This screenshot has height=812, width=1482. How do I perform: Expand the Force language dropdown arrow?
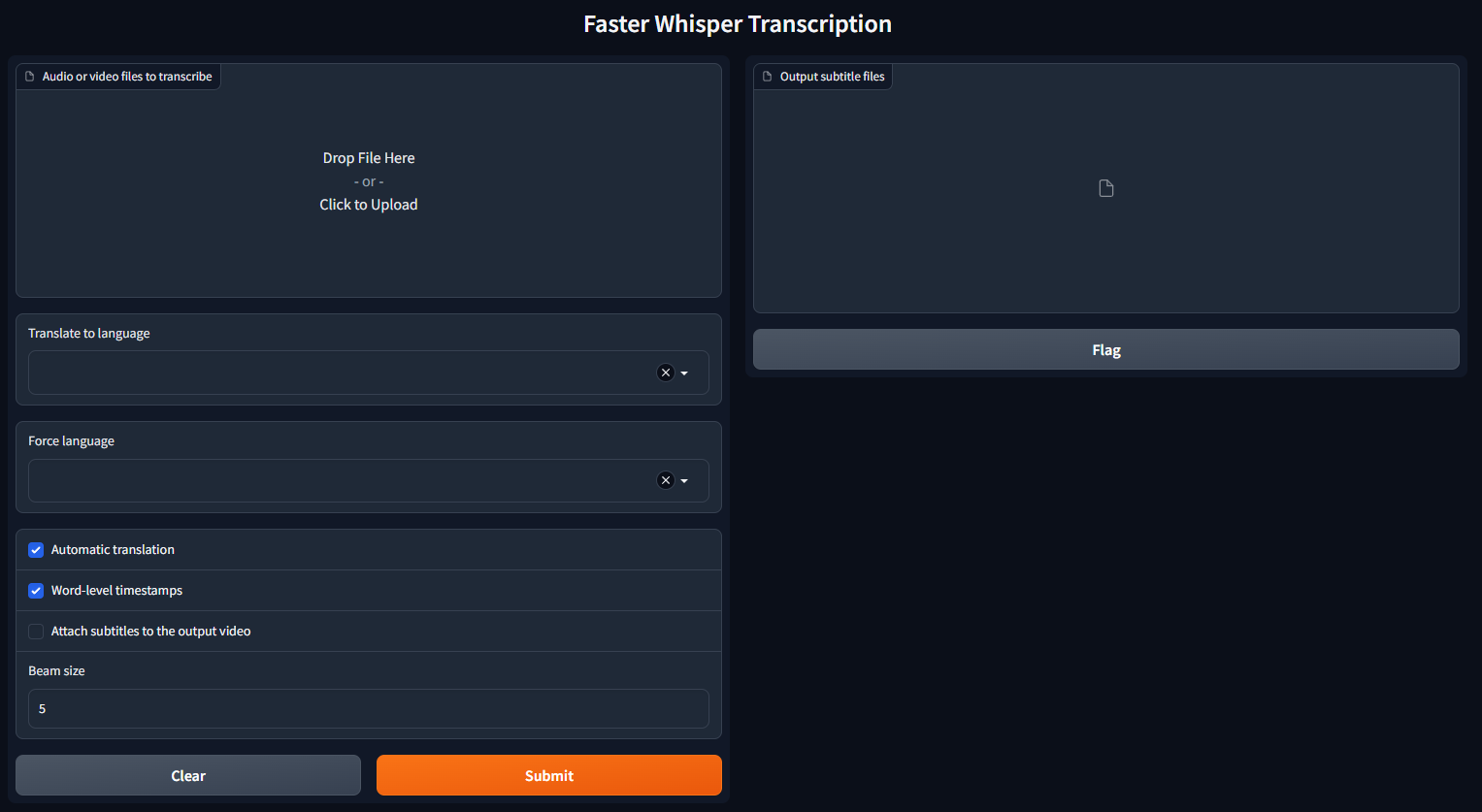point(684,481)
